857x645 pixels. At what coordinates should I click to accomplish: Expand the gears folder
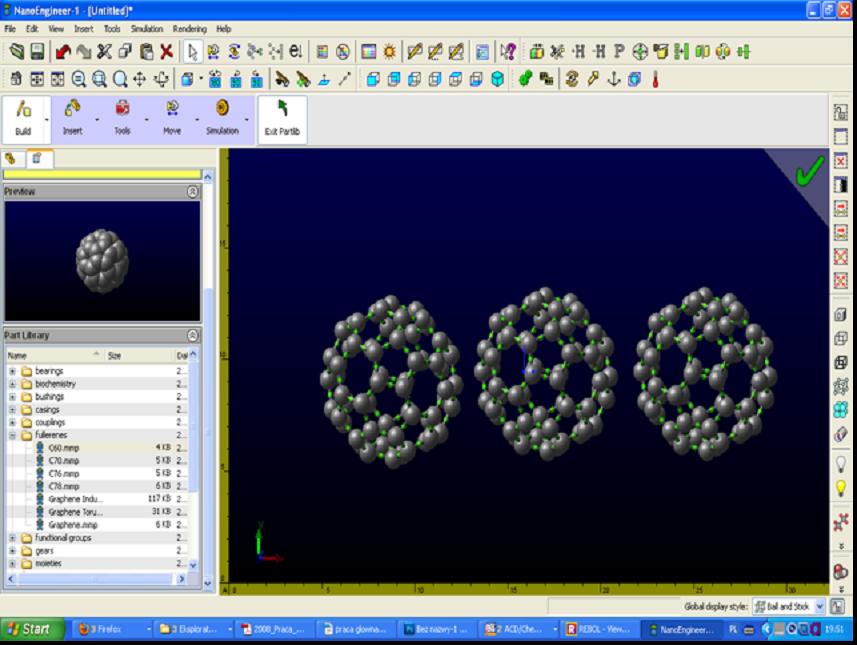[x=12, y=551]
